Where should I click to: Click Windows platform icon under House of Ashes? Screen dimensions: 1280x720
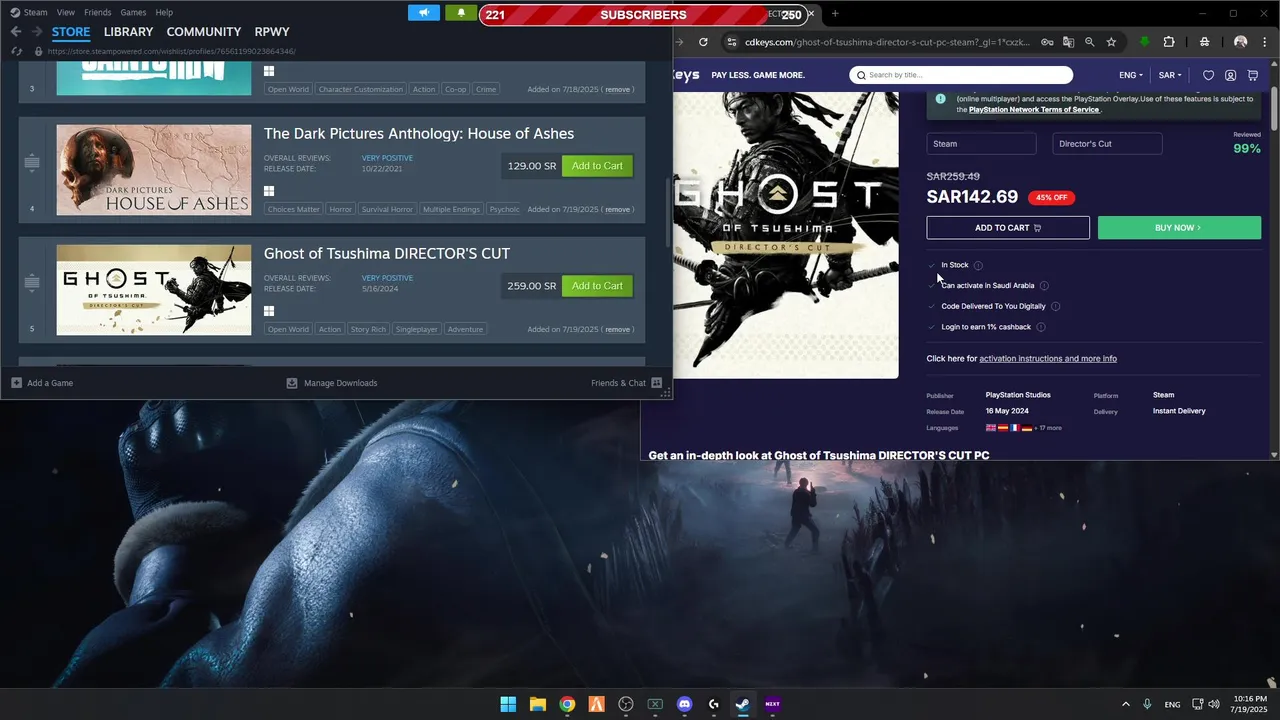pos(269,191)
